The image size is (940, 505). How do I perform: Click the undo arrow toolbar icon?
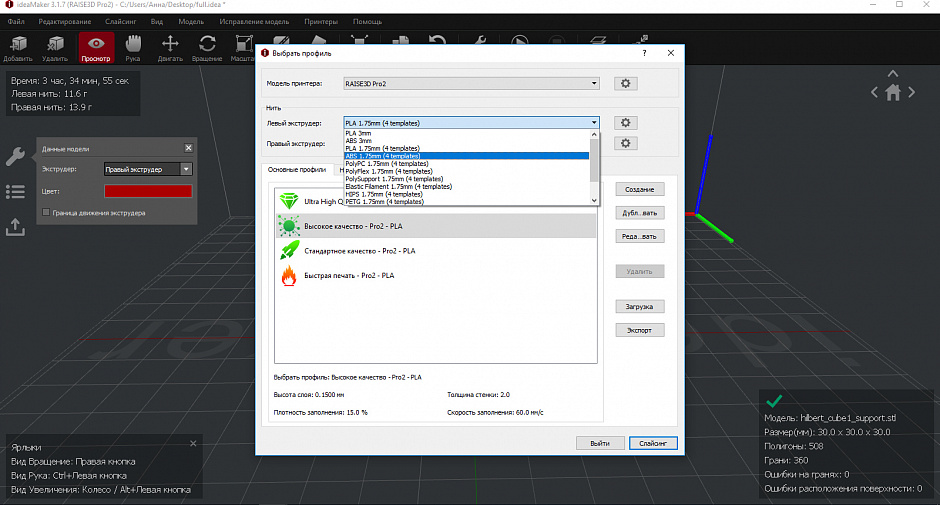coord(438,40)
